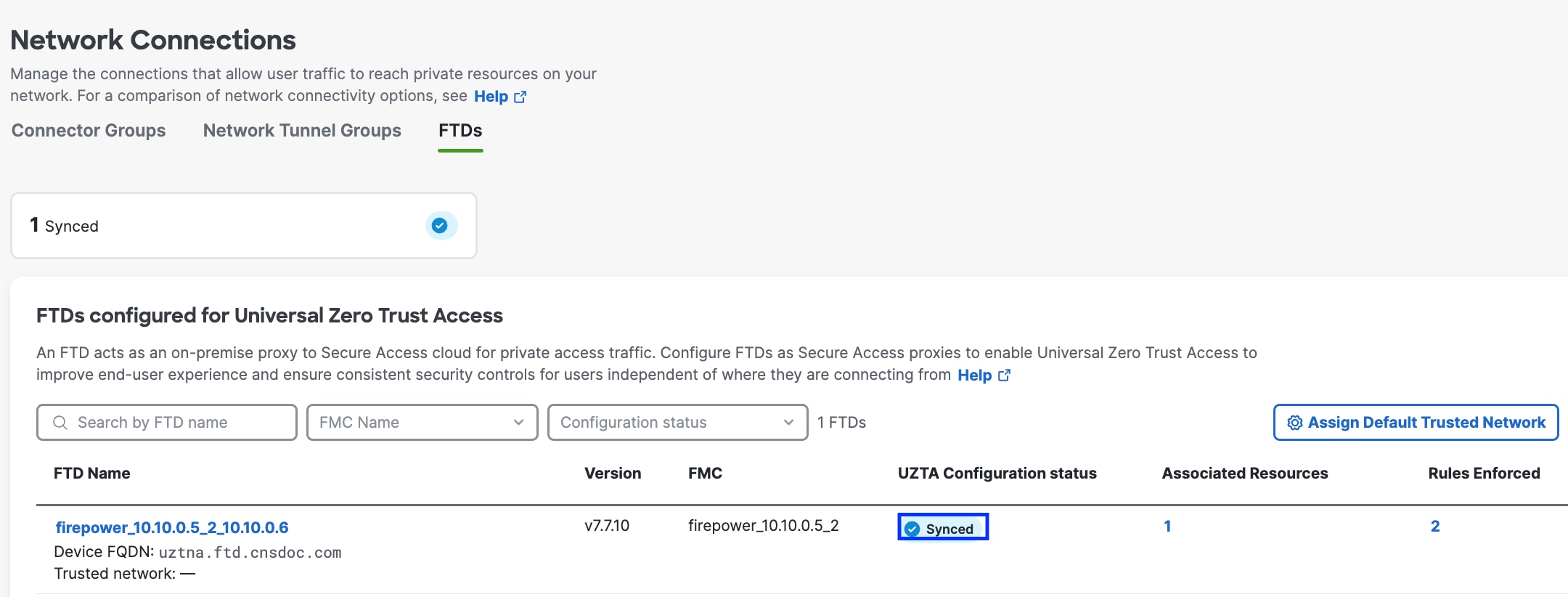The image size is (1568, 597).
Task: Click the magnifier icon in FTD search box
Action: coord(60,423)
